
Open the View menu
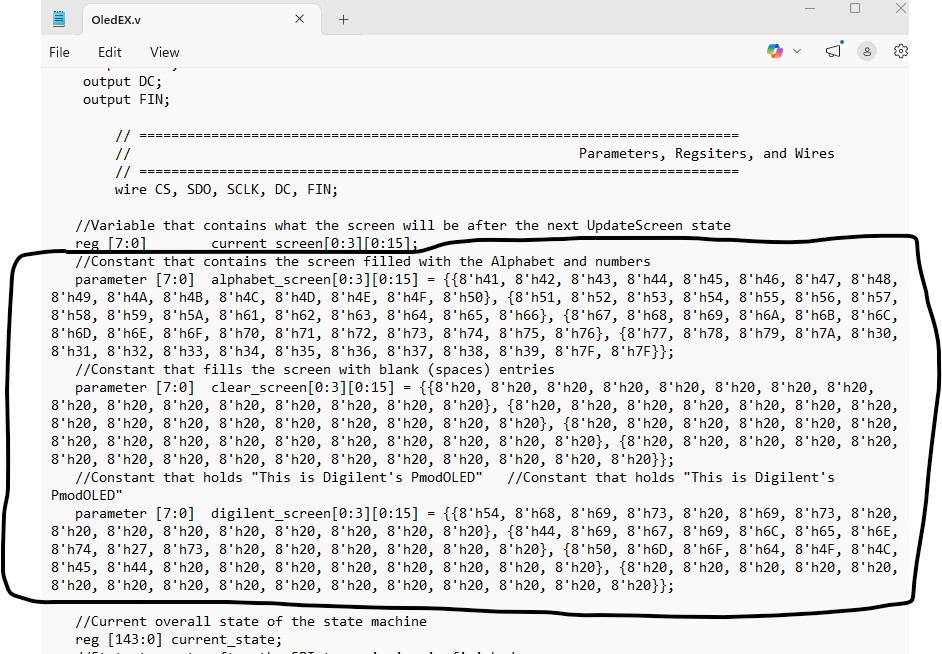click(x=164, y=52)
